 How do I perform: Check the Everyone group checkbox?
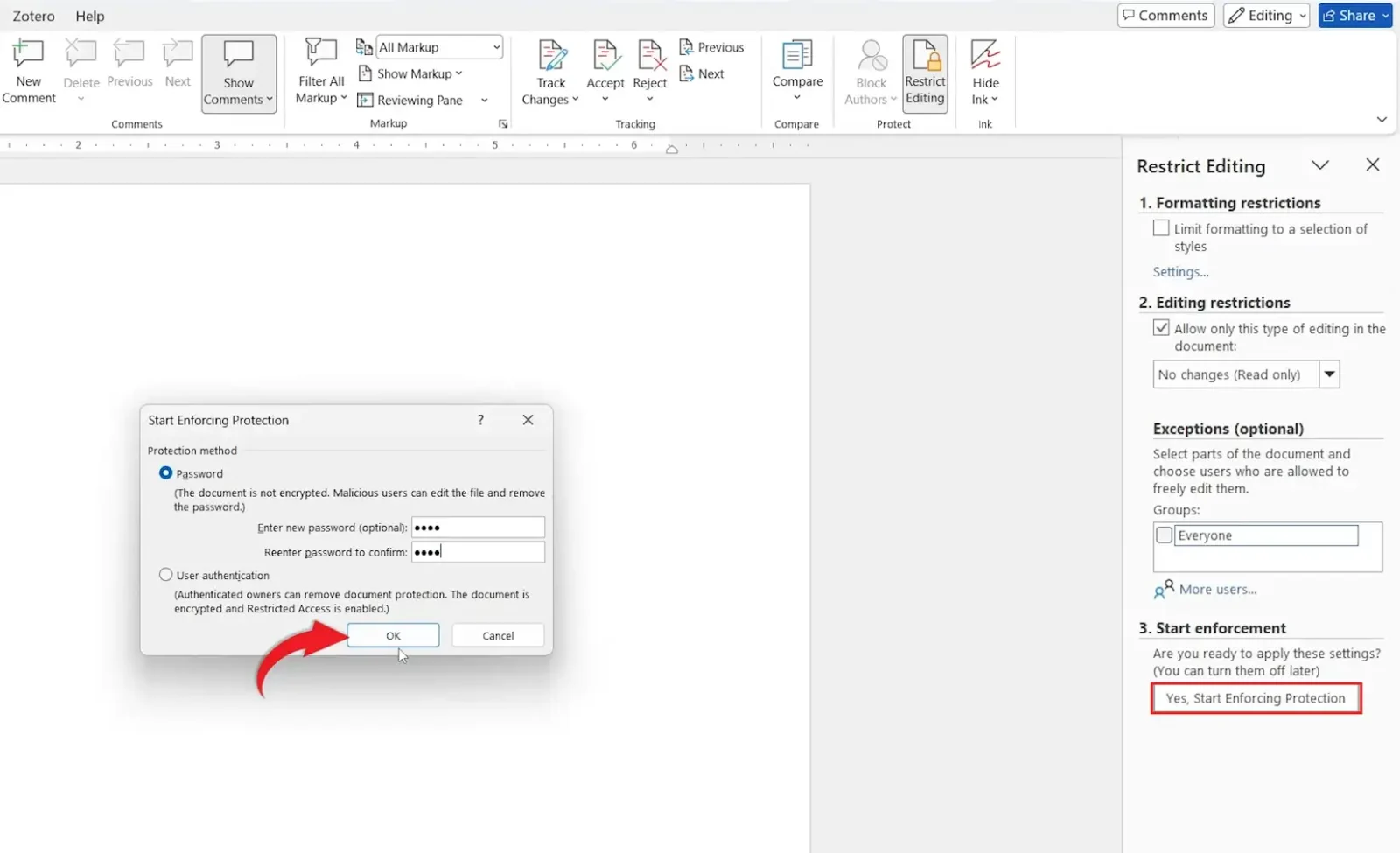[1165, 535]
